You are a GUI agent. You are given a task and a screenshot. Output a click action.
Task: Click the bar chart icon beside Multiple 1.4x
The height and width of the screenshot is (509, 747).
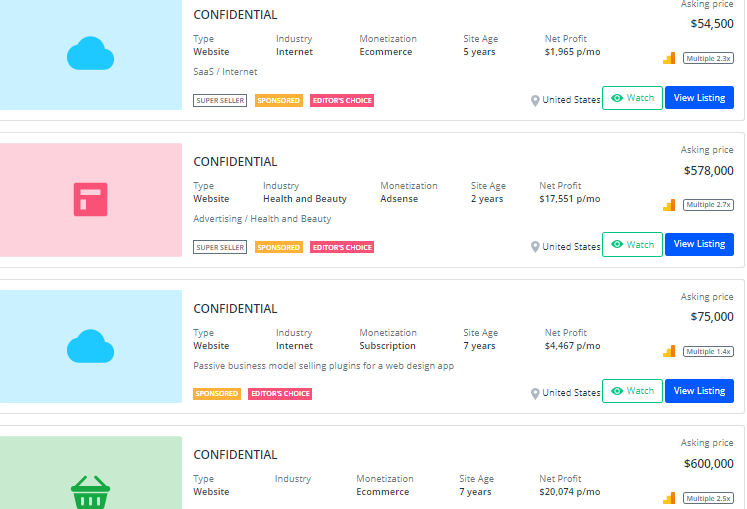point(669,351)
